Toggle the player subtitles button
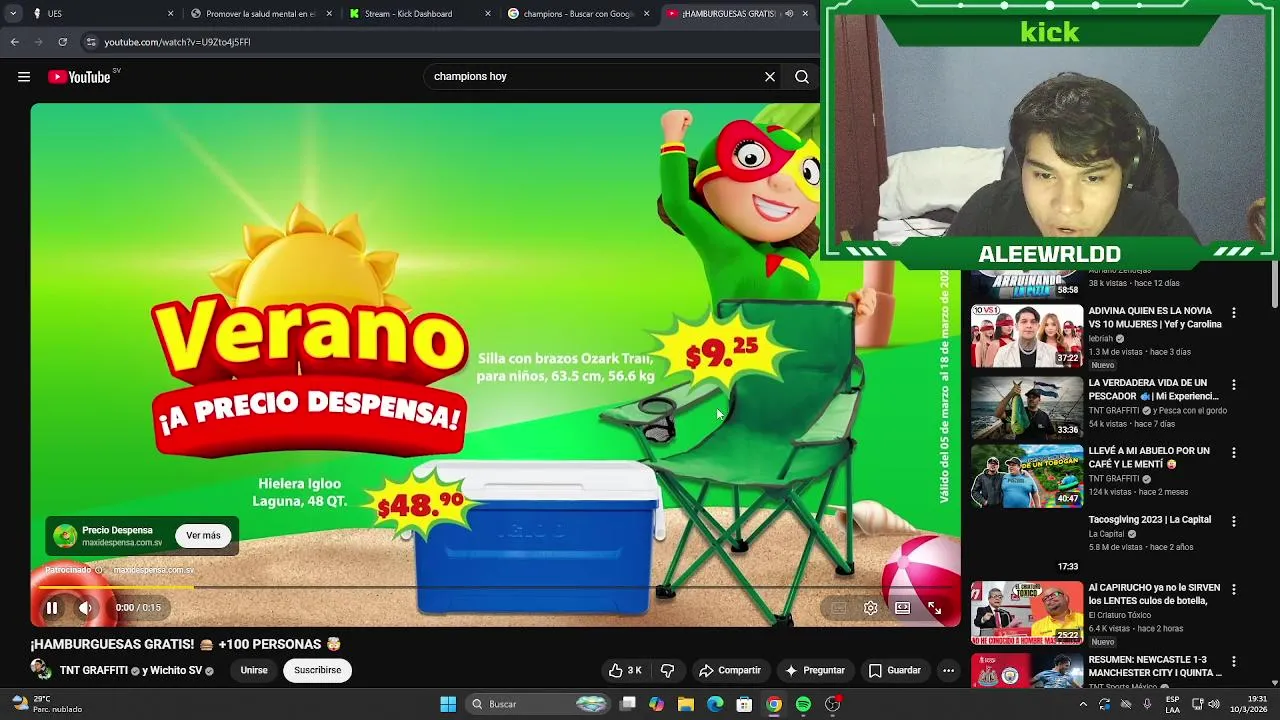The height and width of the screenshot is (720, 1280). pyautogui.click(x=839, y=607)
